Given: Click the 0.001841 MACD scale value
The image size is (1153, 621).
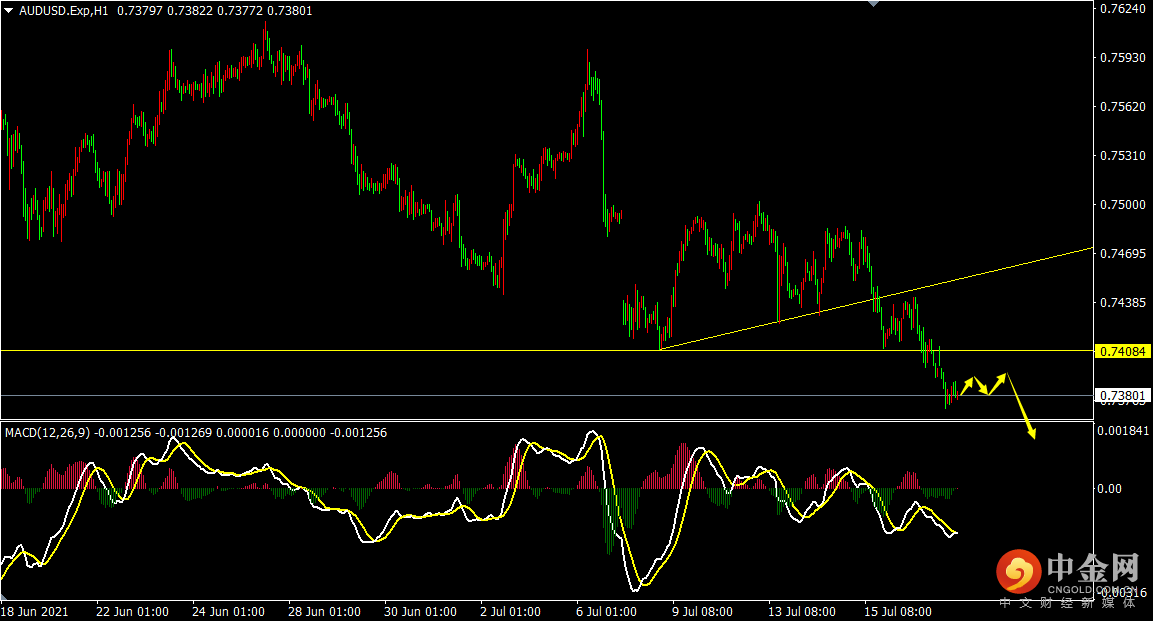Looking at the screenshot, I should pyautogui.click(x=1122, y=431).
